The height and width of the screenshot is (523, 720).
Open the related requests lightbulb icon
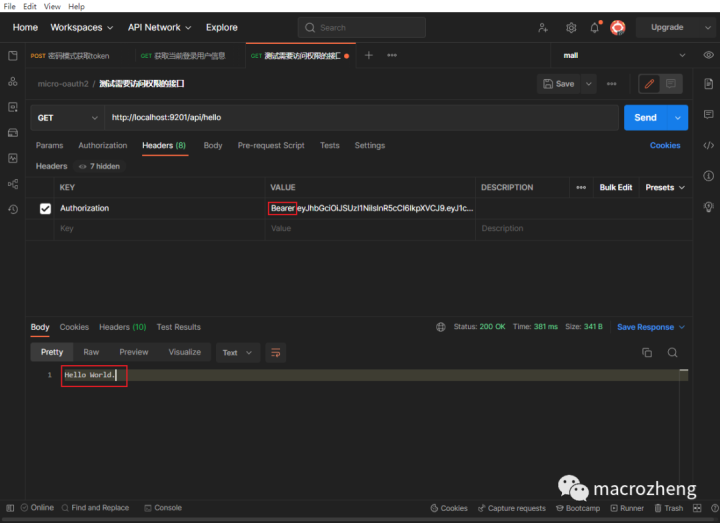pos(709,207)
